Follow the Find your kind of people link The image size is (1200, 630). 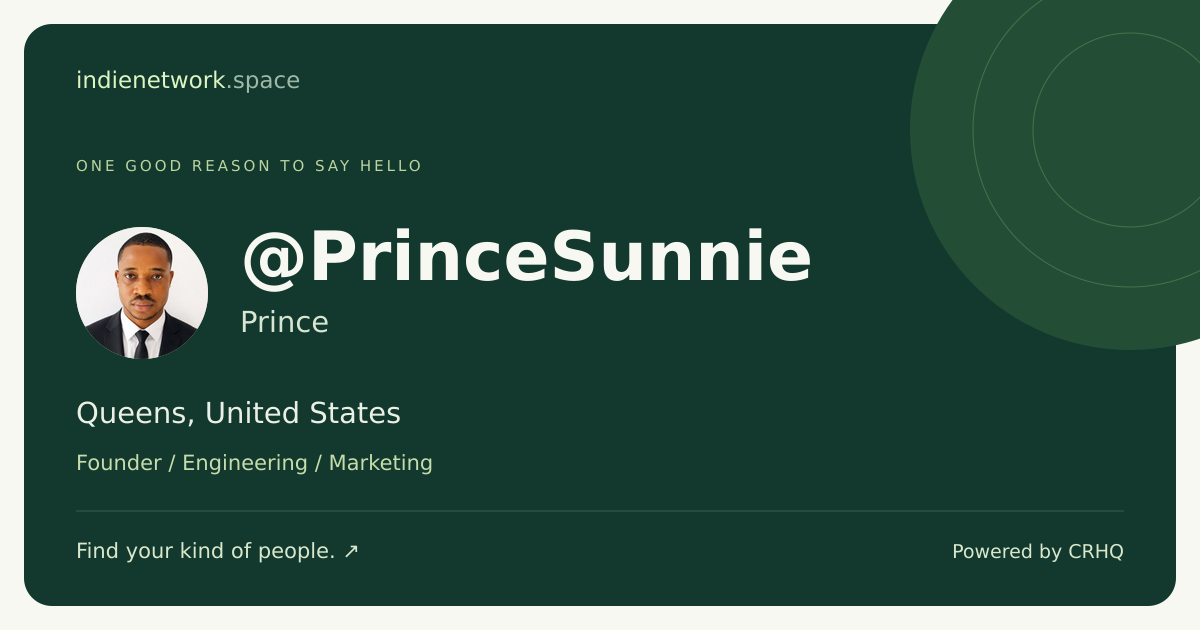[x=217, y=551]
